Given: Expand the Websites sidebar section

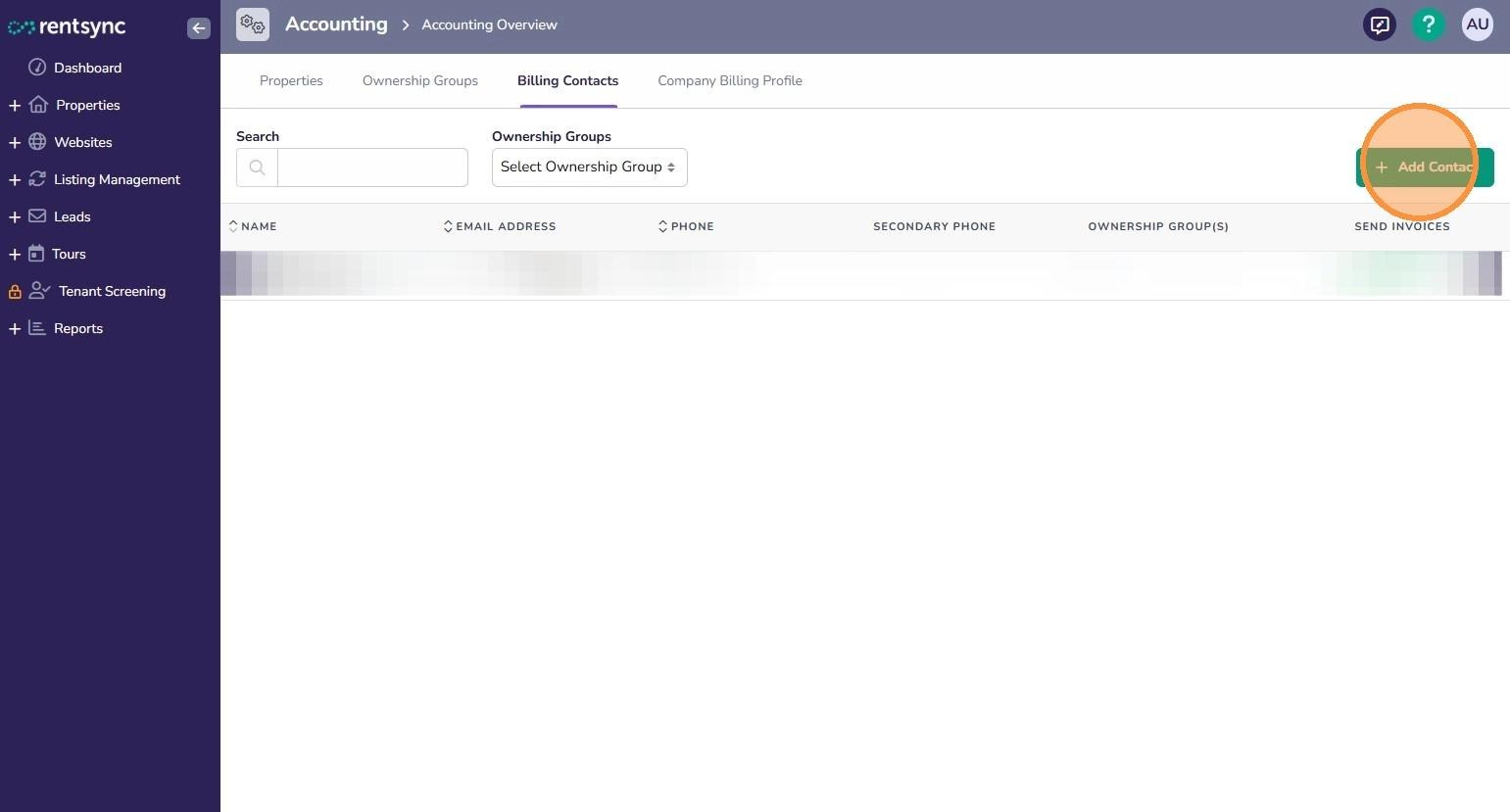Looking at the screenshot, I should [15, 142].
